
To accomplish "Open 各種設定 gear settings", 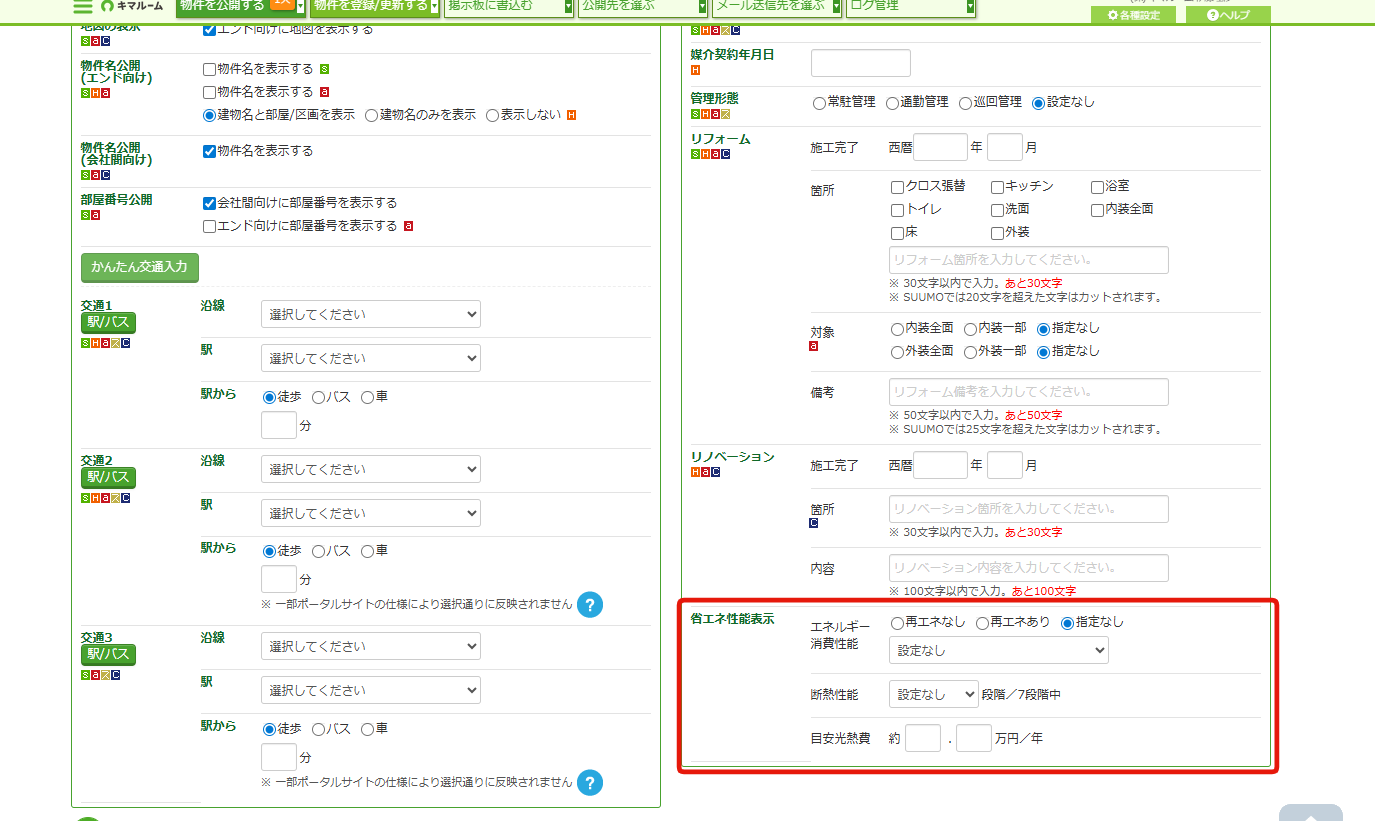I will pos(1134,15).
